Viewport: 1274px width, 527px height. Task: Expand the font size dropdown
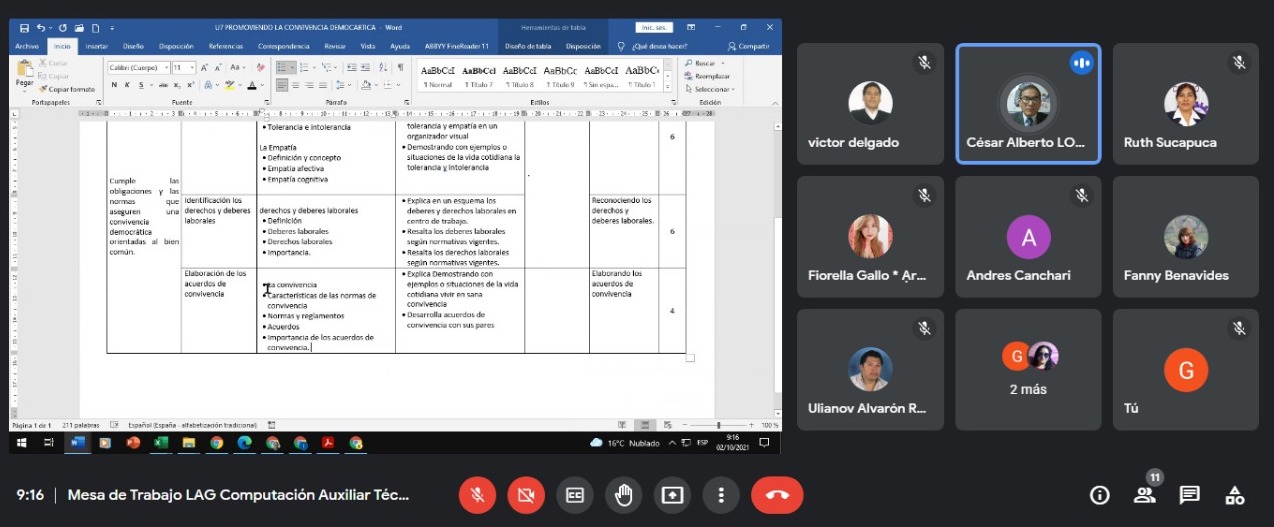pyautogui.click(x=192, y=68)
